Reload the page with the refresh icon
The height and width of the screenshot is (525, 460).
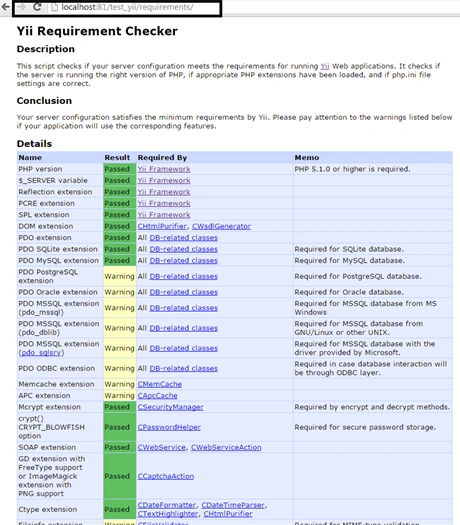[37, 7]
